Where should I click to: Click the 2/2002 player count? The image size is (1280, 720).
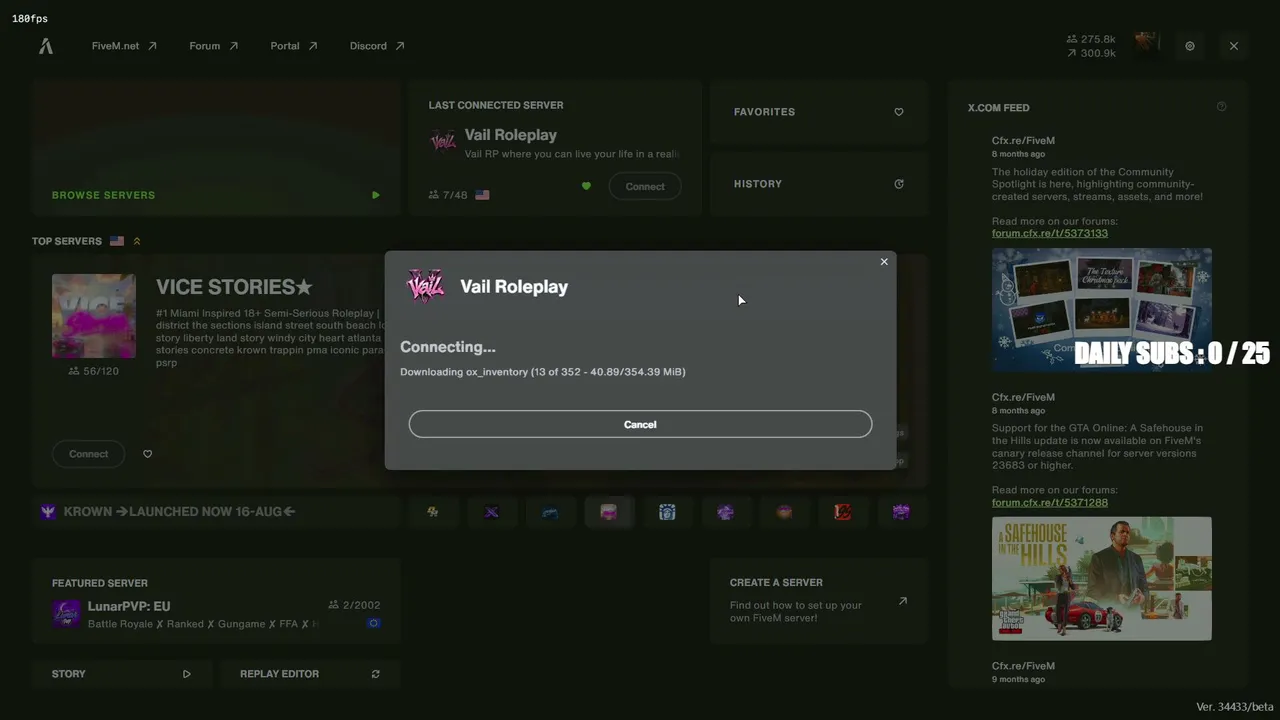(354, 605)
